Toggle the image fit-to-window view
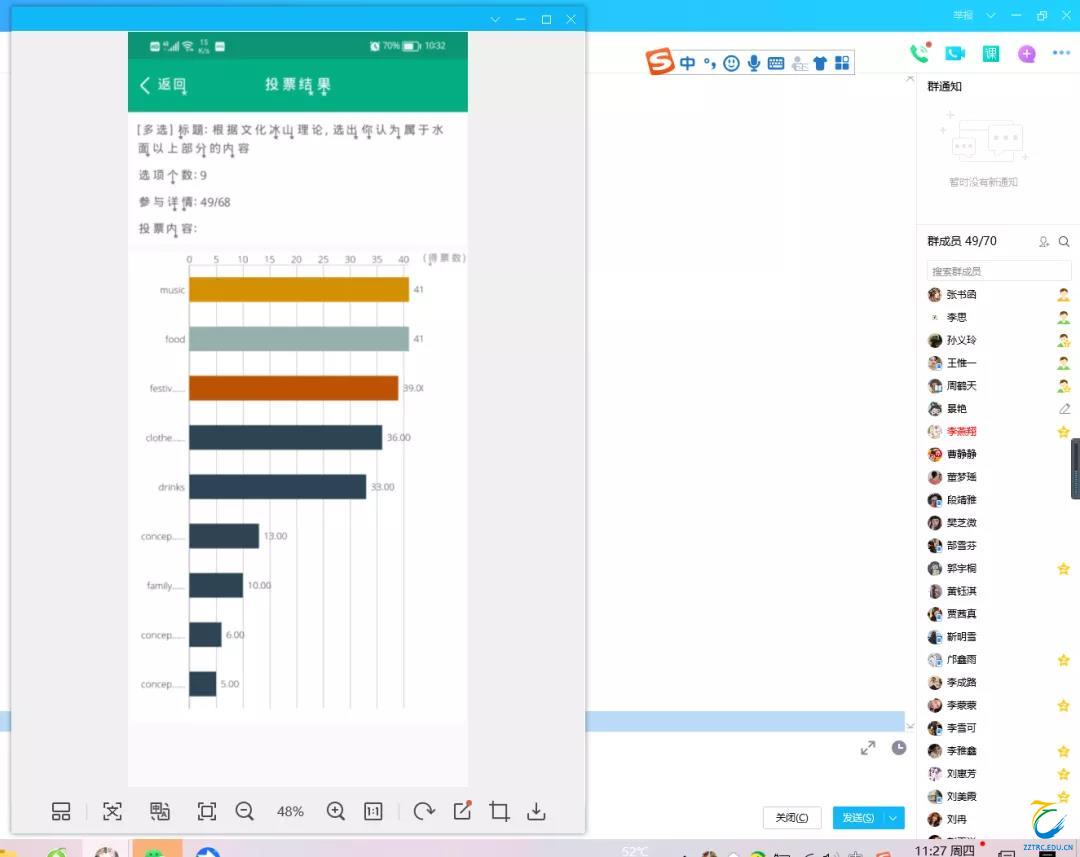Screen dimensions: 1080x857 207,811
